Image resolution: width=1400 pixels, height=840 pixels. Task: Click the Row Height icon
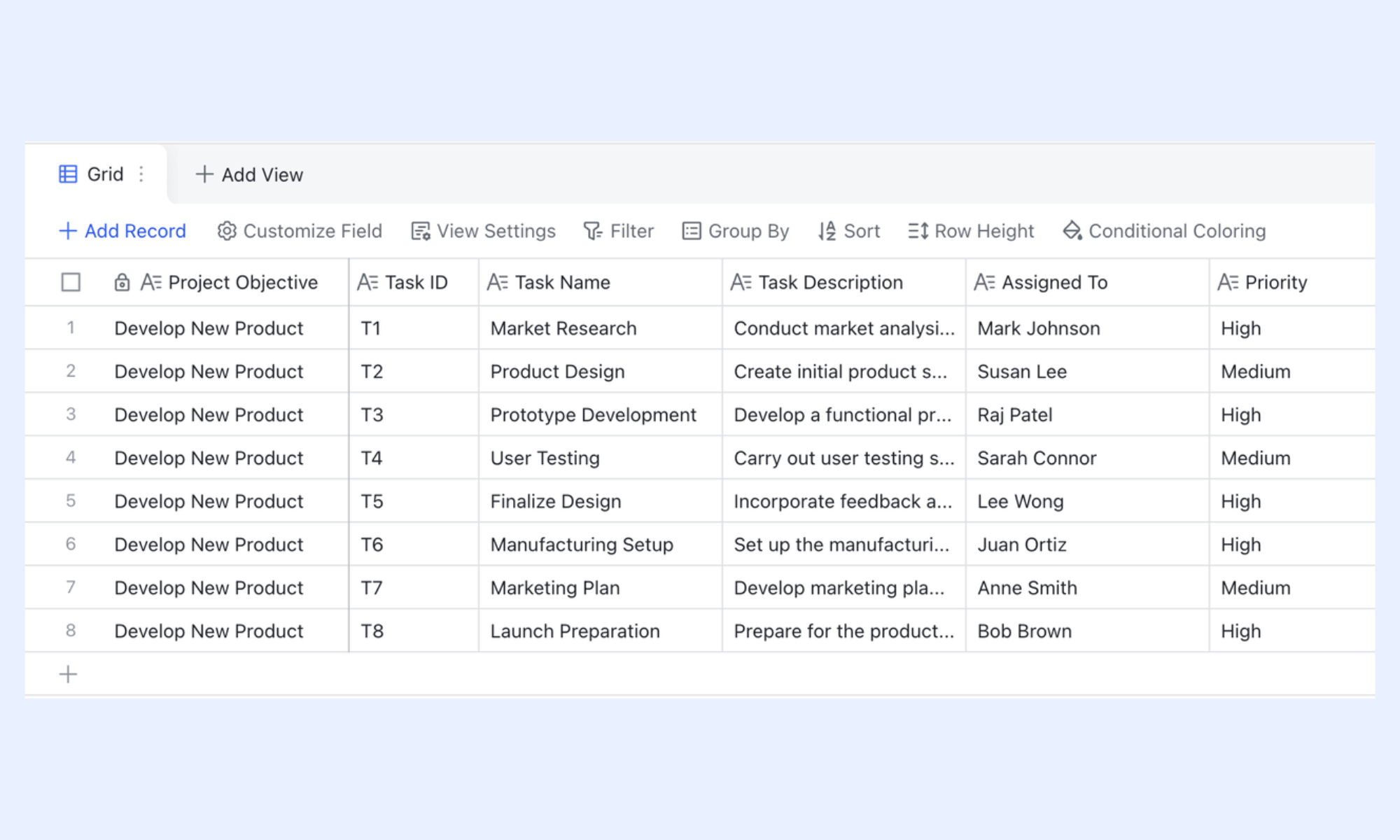pyautogui.click(x=918, y=231)
